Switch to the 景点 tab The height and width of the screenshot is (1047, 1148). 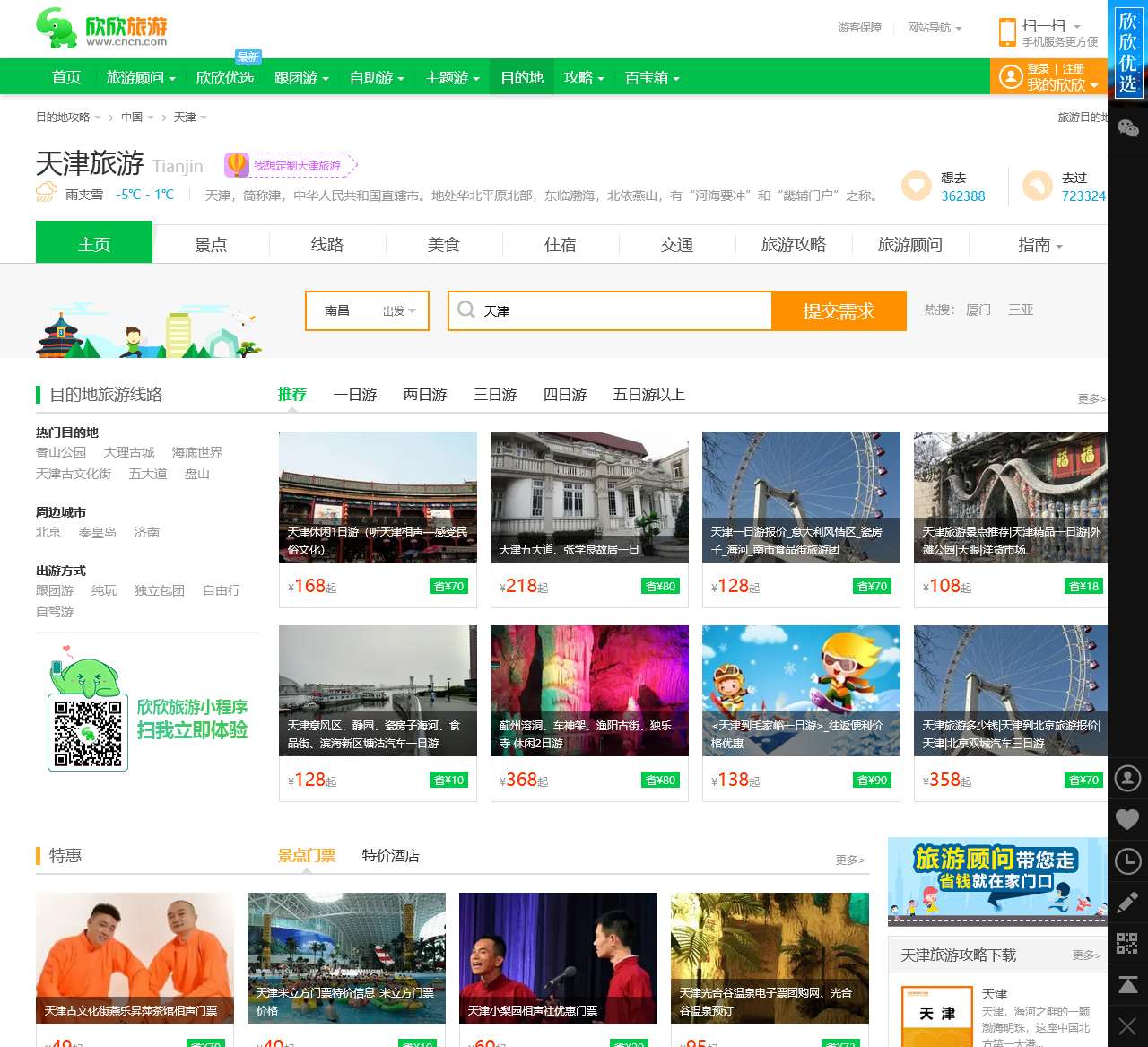(211, 245)
